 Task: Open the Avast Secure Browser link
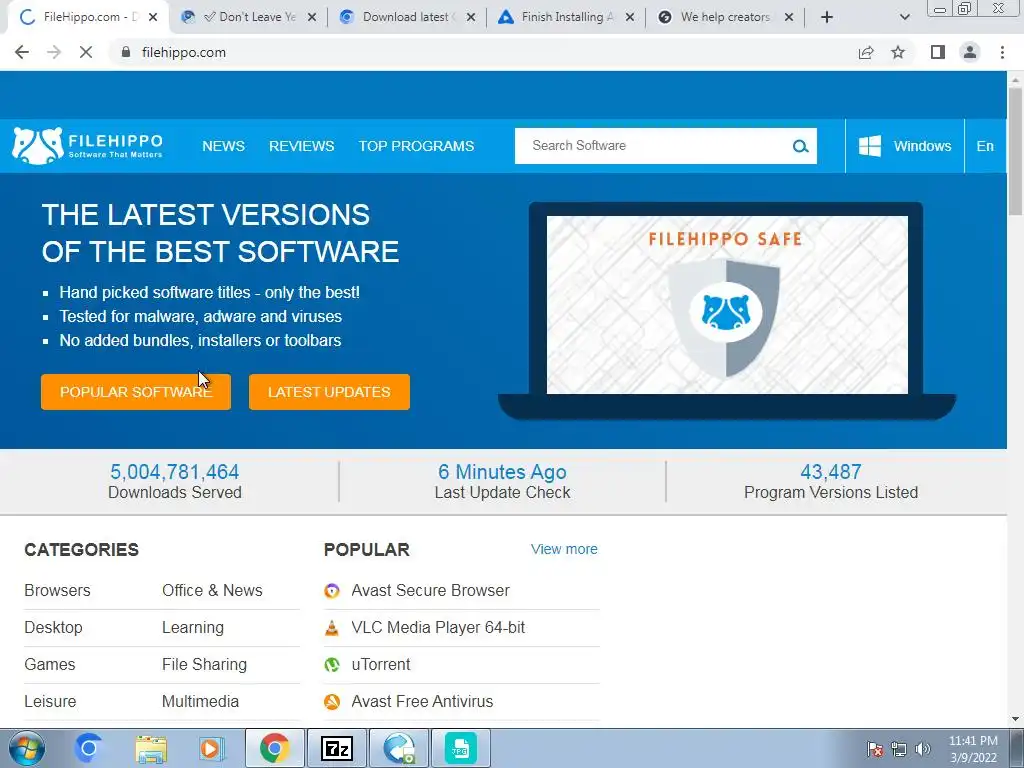click(430, 590)
